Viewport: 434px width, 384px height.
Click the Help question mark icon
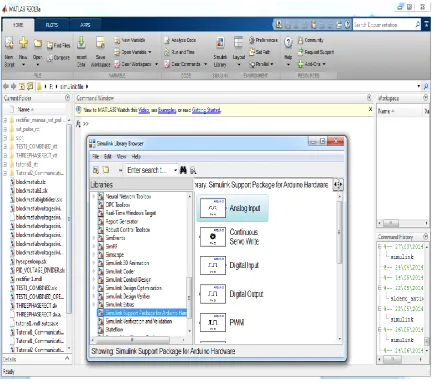288,42
